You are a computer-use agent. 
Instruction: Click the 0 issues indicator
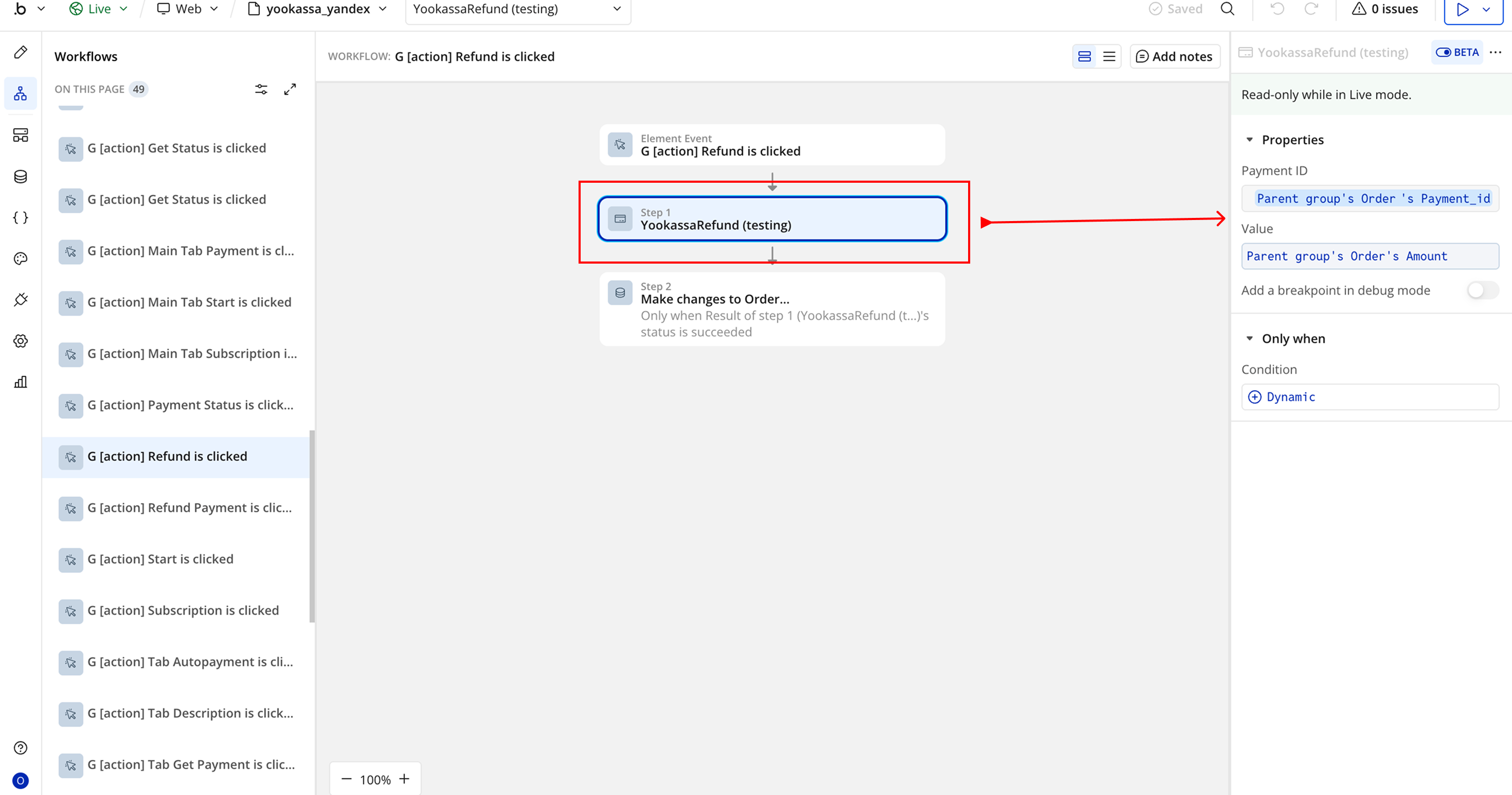1384,9
